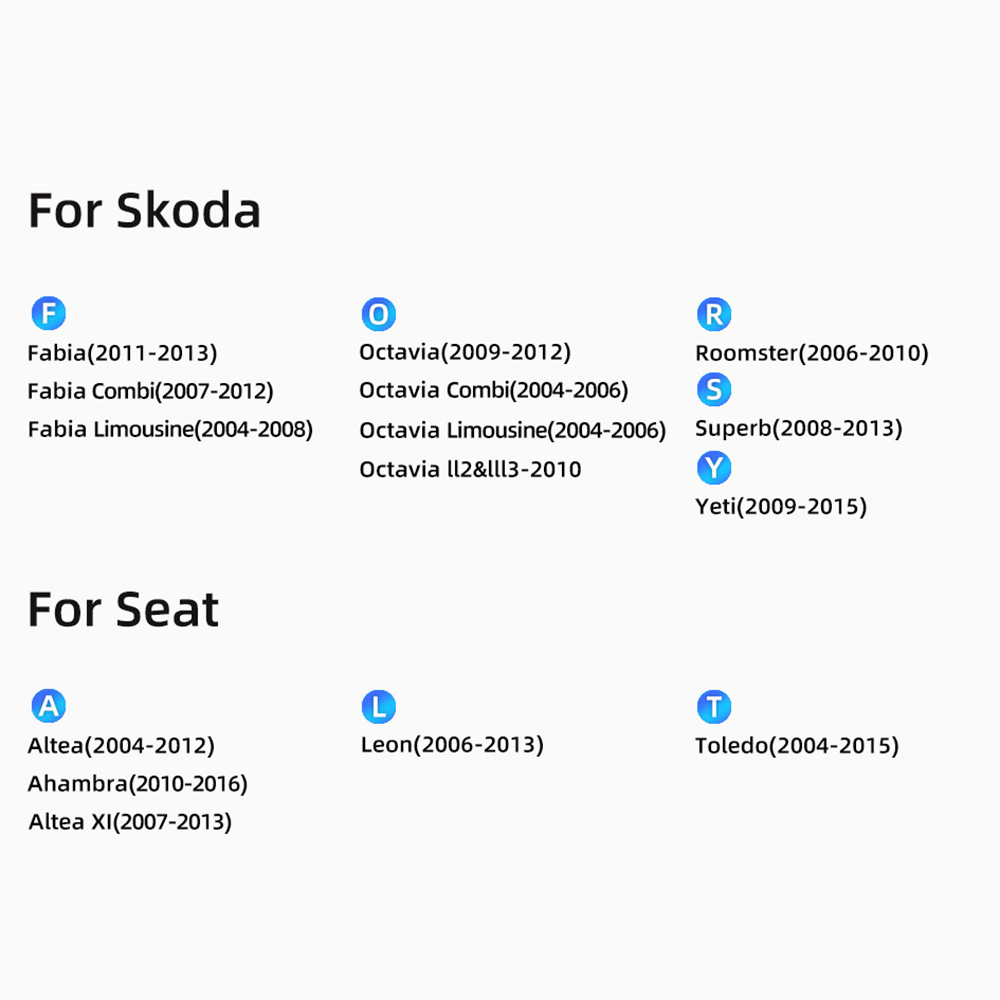Click the For Skoda heading

pos(144,211)
